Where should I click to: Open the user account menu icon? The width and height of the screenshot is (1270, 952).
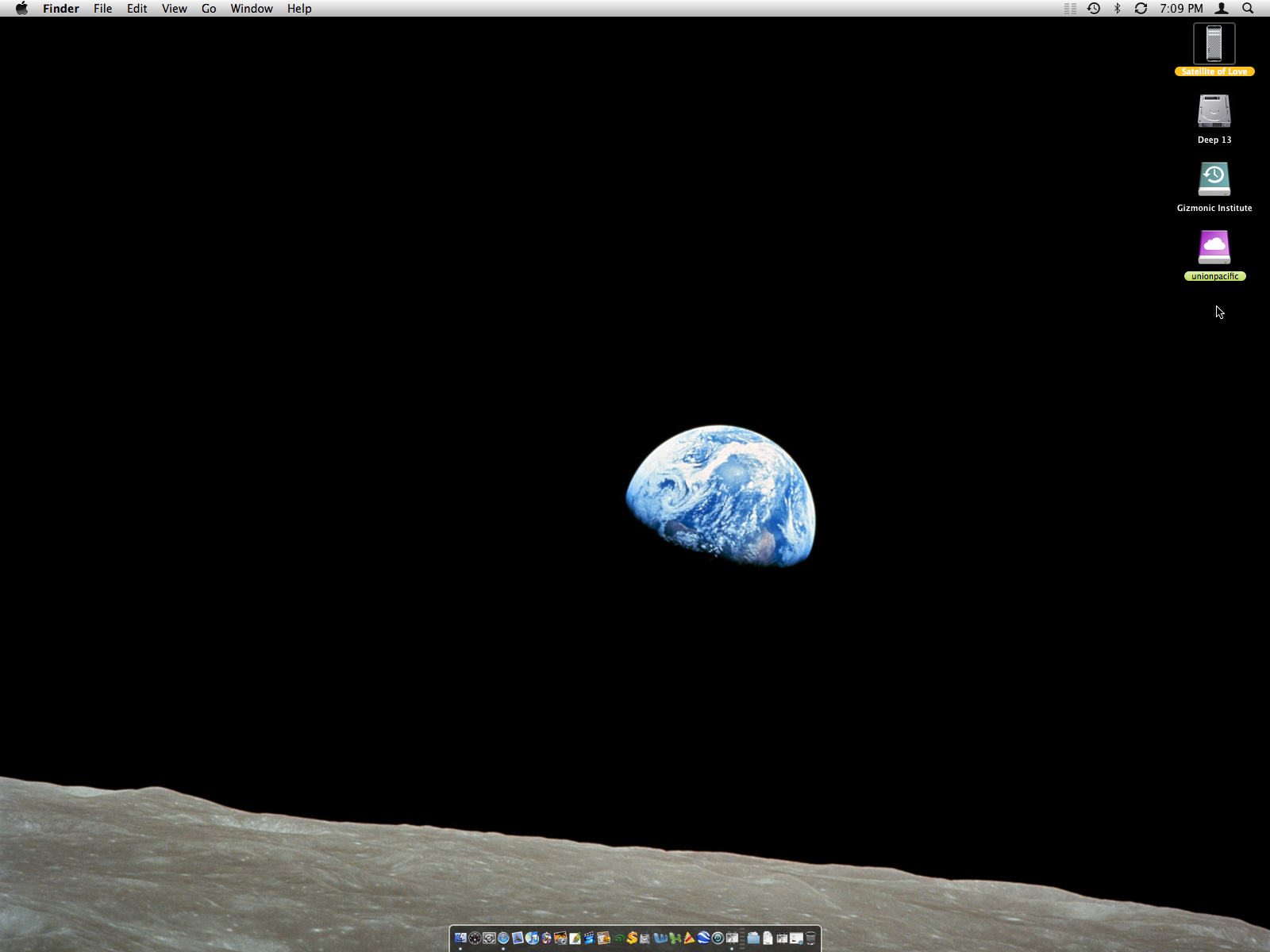(x=1222, y=8)
